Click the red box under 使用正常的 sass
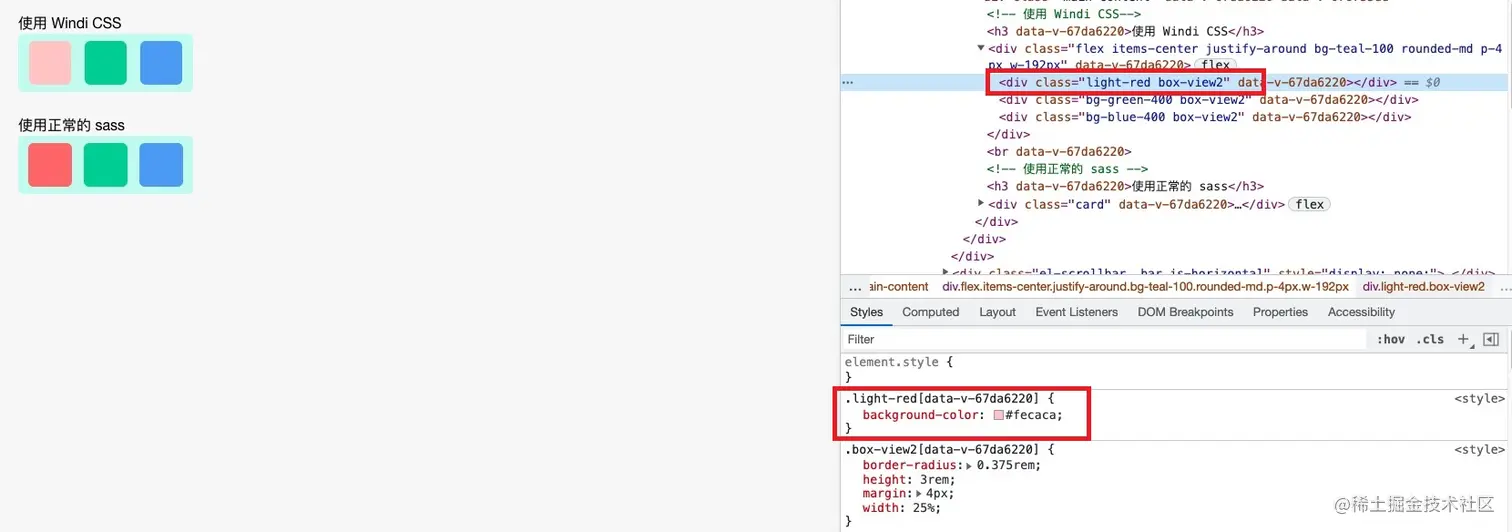This screenshot has height=532, width=1512. (x=50, y=164)
